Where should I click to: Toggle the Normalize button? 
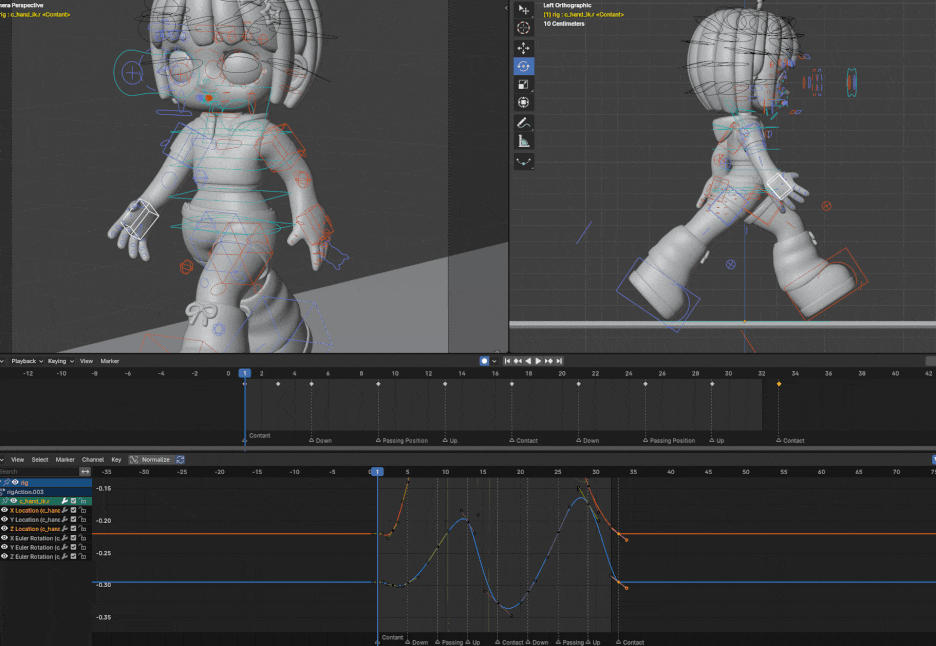[x=150, y=460]
